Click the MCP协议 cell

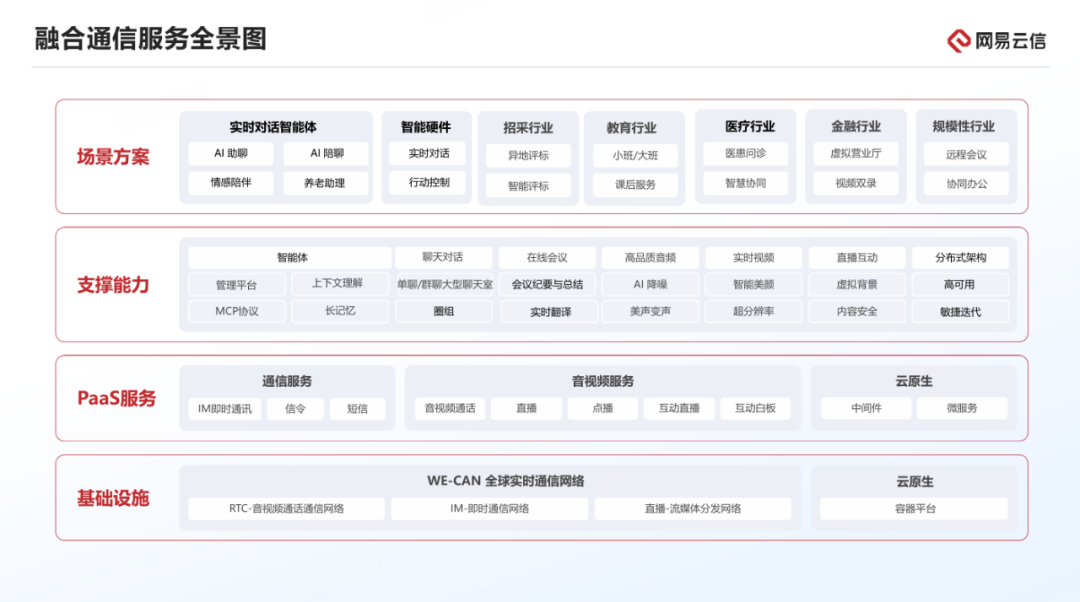point(236,311)
